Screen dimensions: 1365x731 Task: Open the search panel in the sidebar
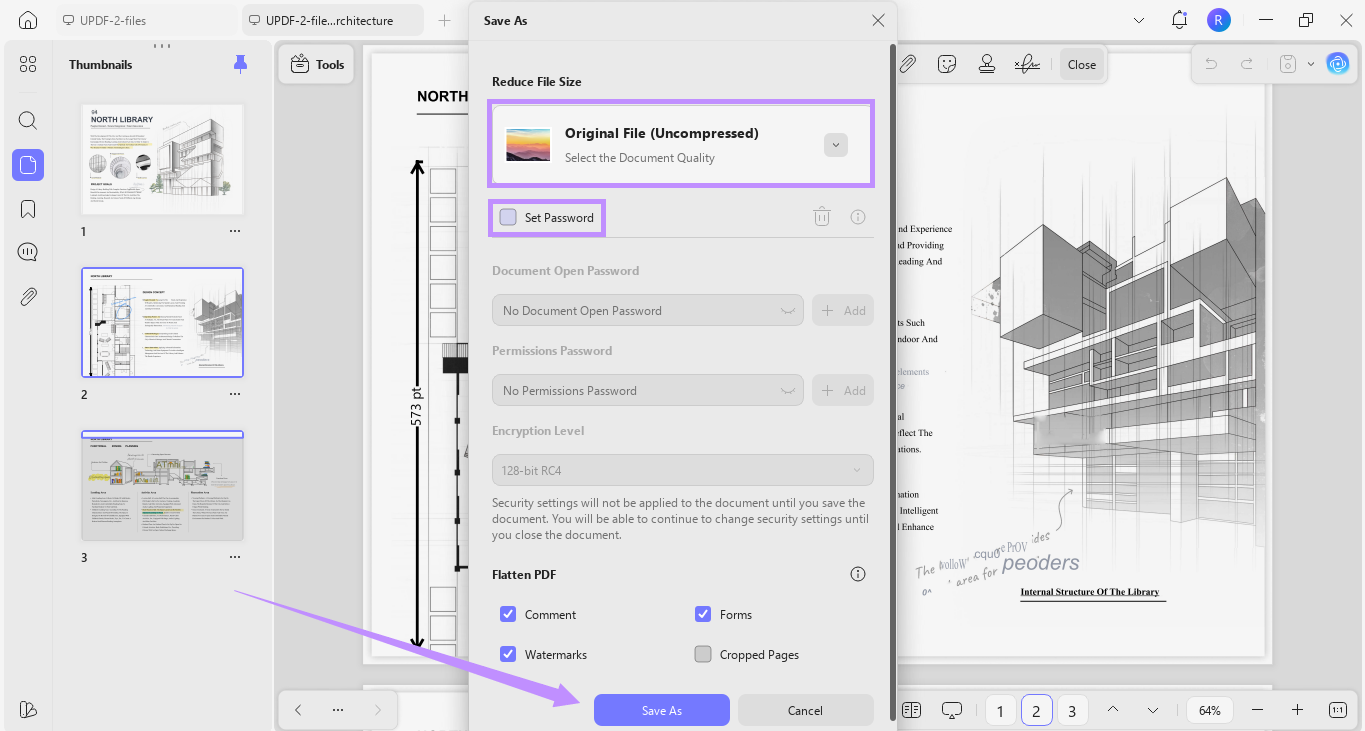click(28, 121)
